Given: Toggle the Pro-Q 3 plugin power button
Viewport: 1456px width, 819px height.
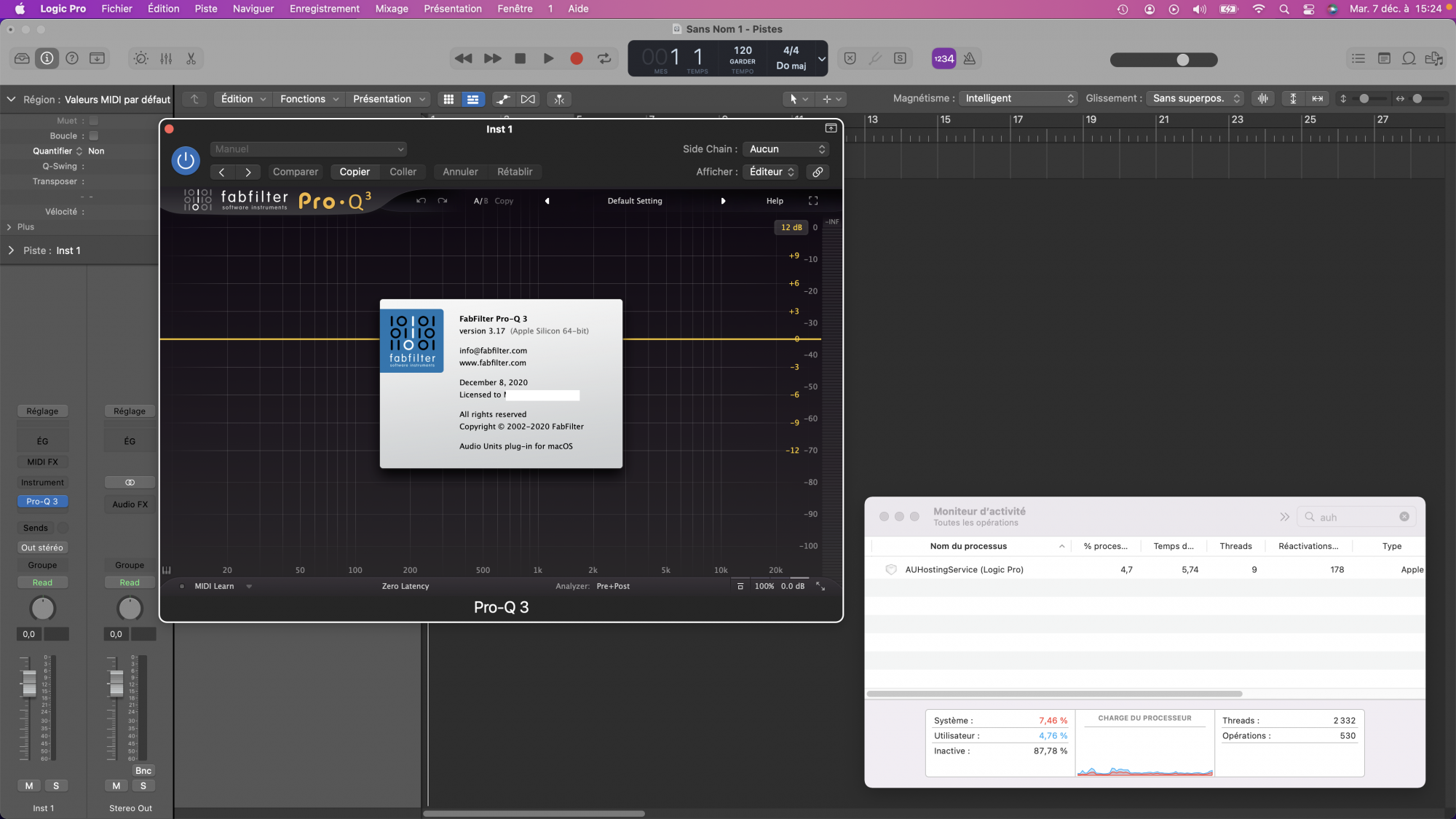Looking at the screenshot, I should click(x=186, y=160).
